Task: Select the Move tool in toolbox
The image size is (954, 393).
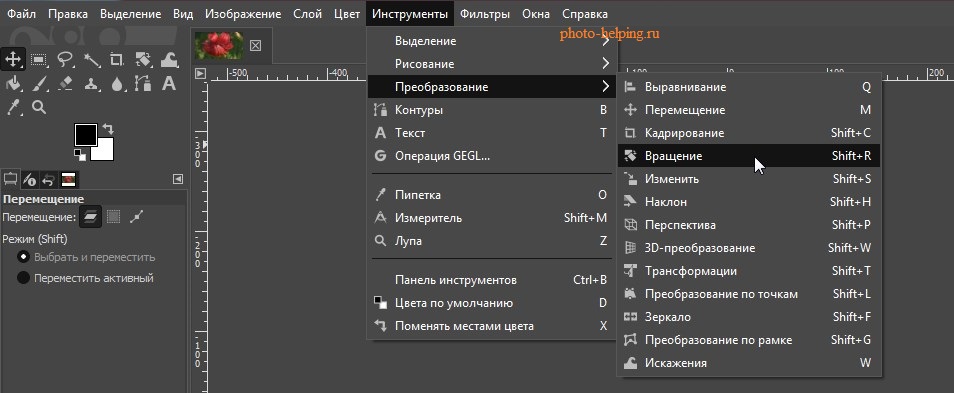Action: [x=13, y=60]
